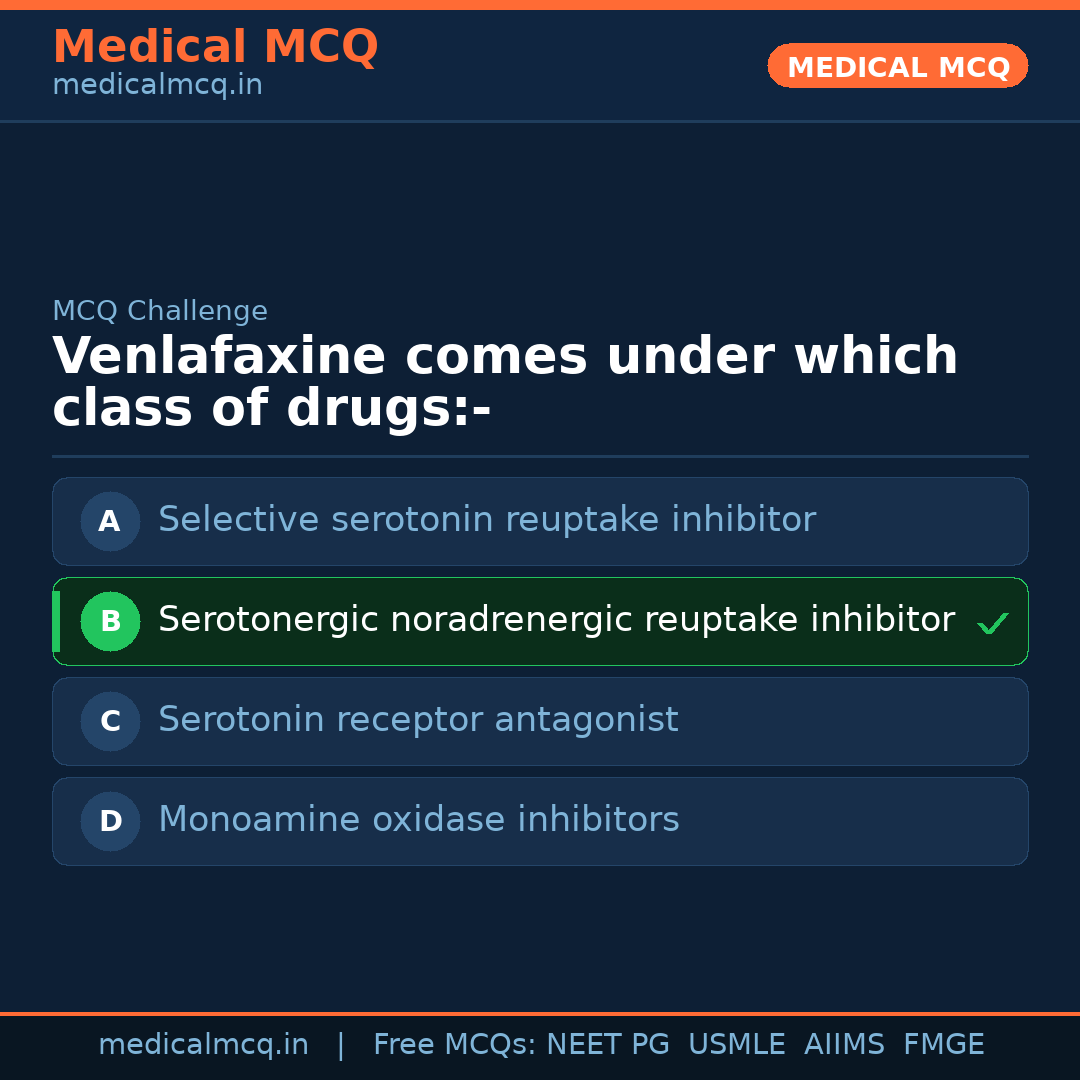The height and width of the screenshot is (1080, 1080).
Task: Click the letter C circle badge
Action: 110,721
